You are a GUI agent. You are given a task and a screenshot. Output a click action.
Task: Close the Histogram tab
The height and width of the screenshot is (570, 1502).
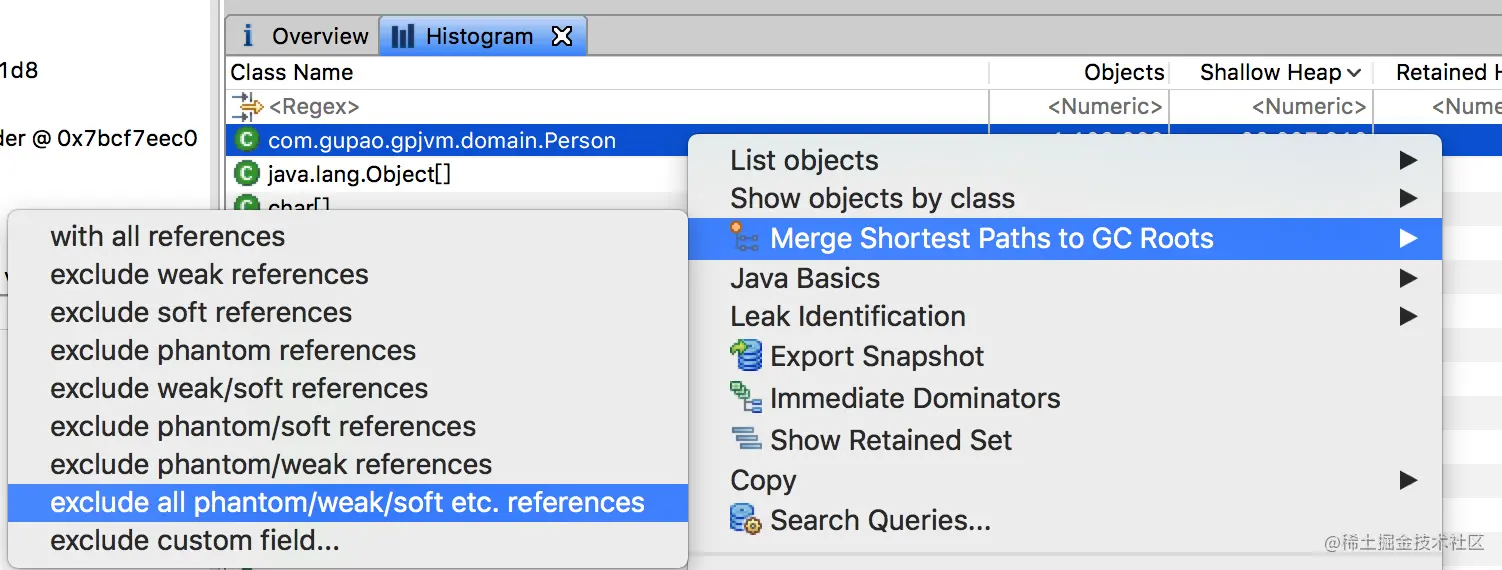coord(563,36)
